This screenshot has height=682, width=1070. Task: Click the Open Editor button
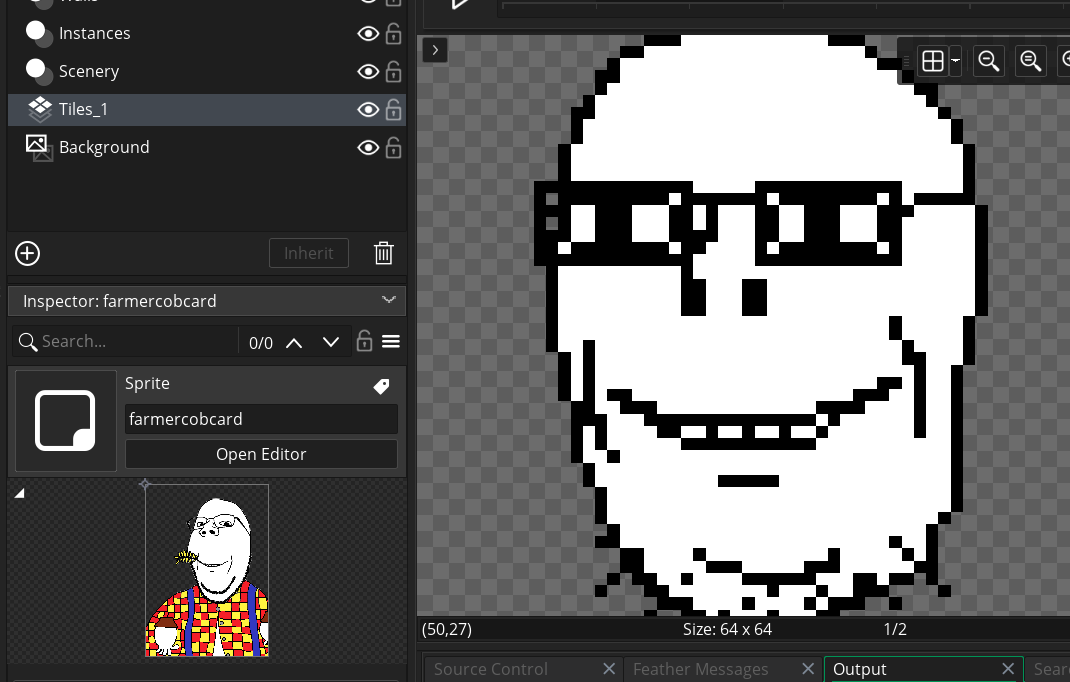tap(261, 454)
